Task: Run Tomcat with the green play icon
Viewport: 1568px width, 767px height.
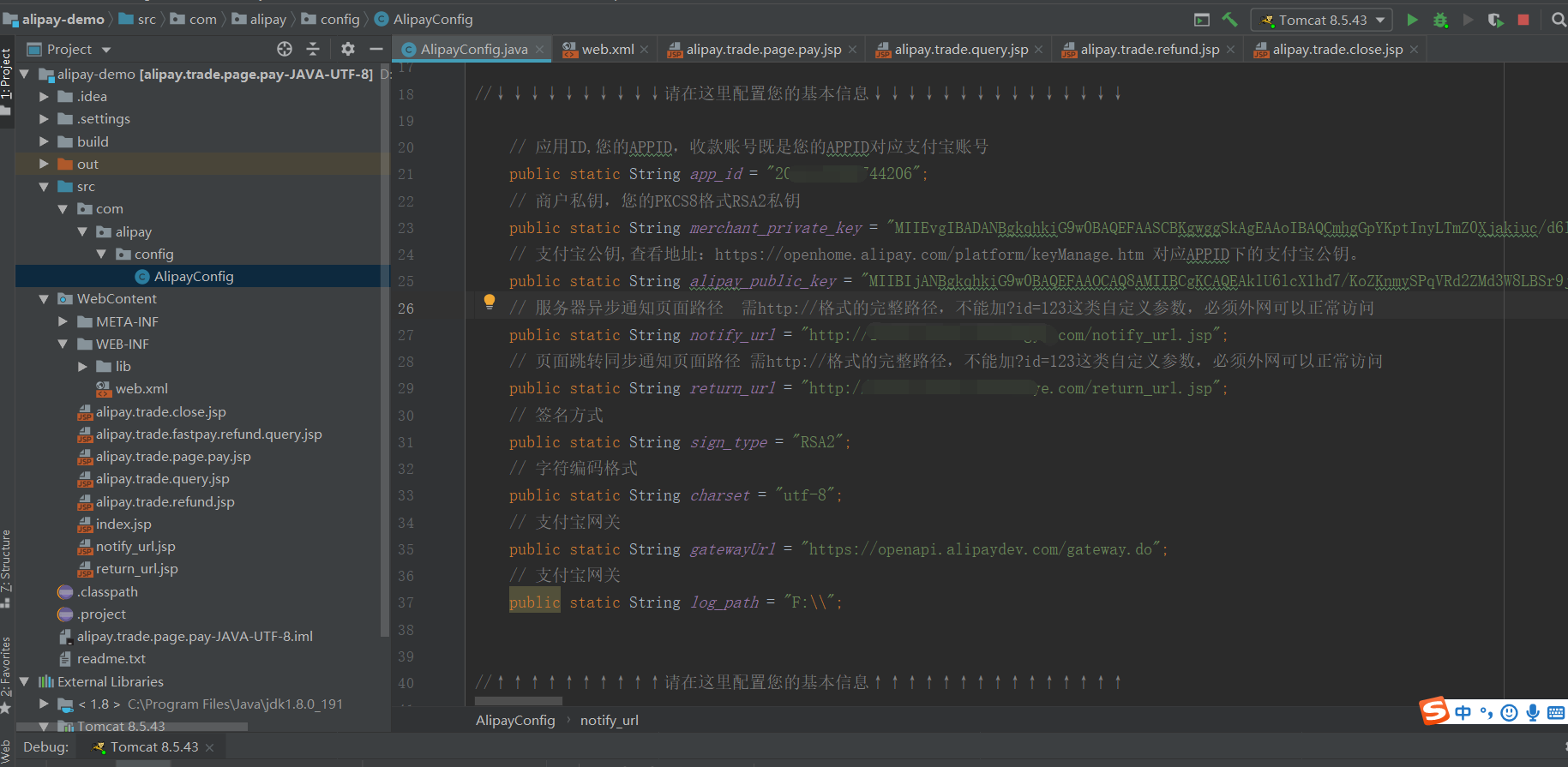Action: pyautogui.click(x=1412, y=19)
